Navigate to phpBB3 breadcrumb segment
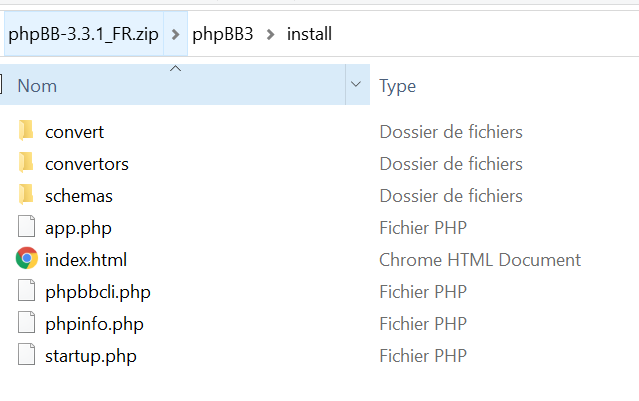The image size is (639, 401). point(223,34)
